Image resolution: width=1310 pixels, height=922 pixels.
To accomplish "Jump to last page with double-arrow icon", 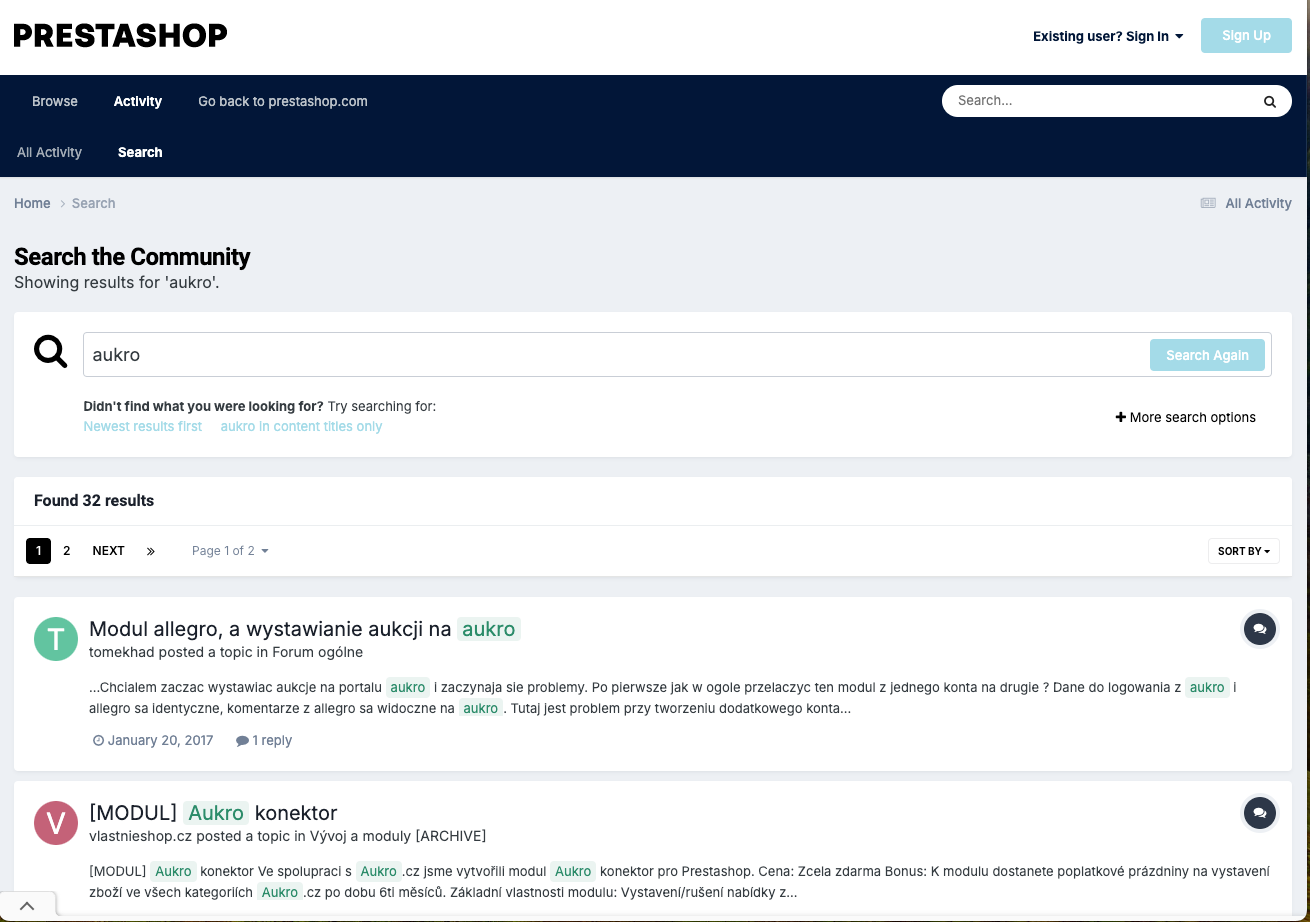I will pos(150,551).
